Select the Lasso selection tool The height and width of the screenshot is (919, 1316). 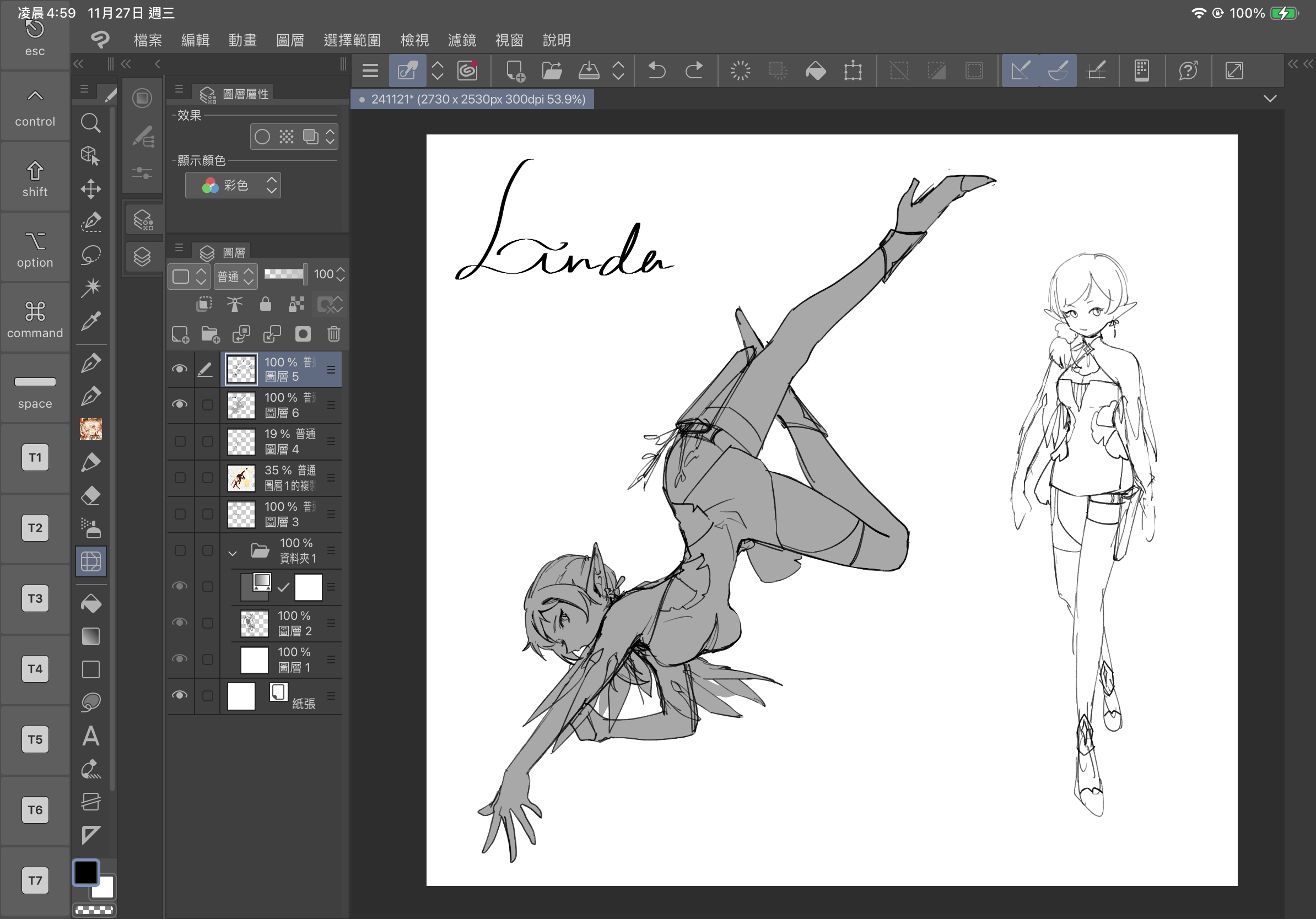coord(90,255)
